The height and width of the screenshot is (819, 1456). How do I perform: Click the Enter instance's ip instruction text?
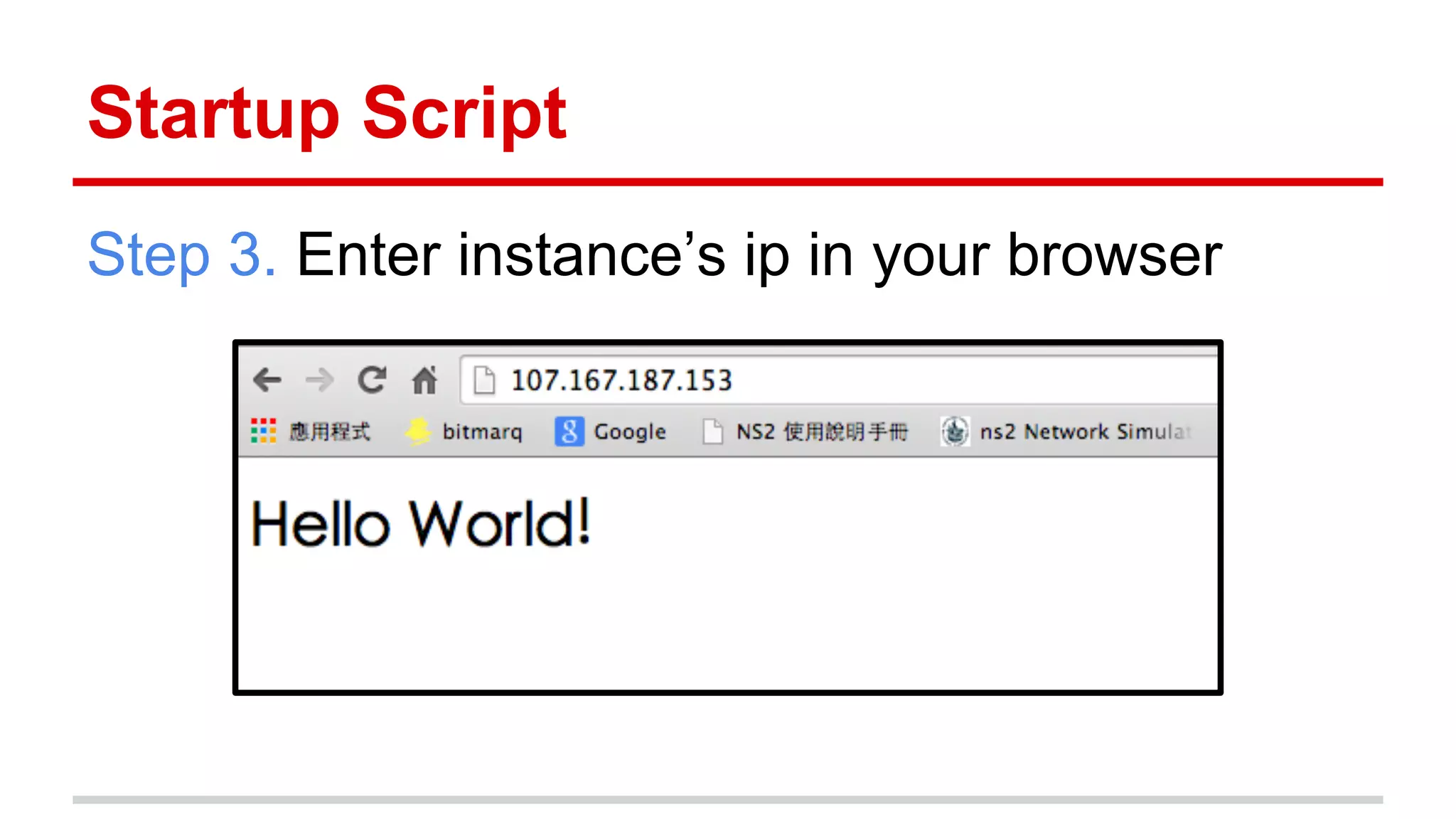click(759, 256)
